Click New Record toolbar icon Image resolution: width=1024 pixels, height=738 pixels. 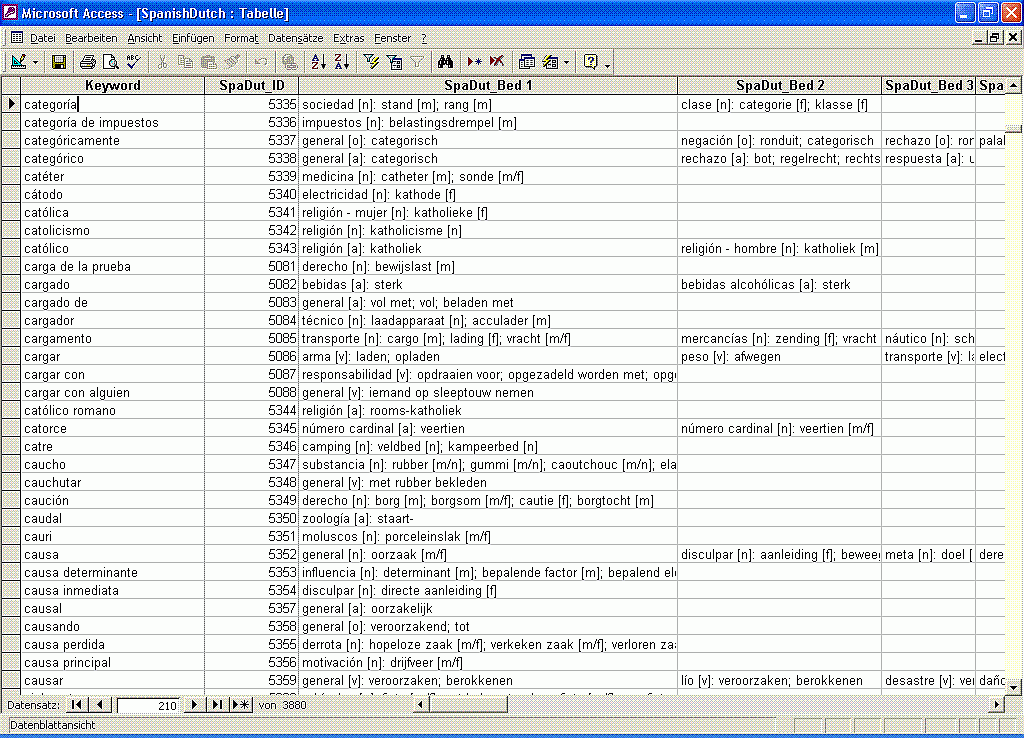475,62
